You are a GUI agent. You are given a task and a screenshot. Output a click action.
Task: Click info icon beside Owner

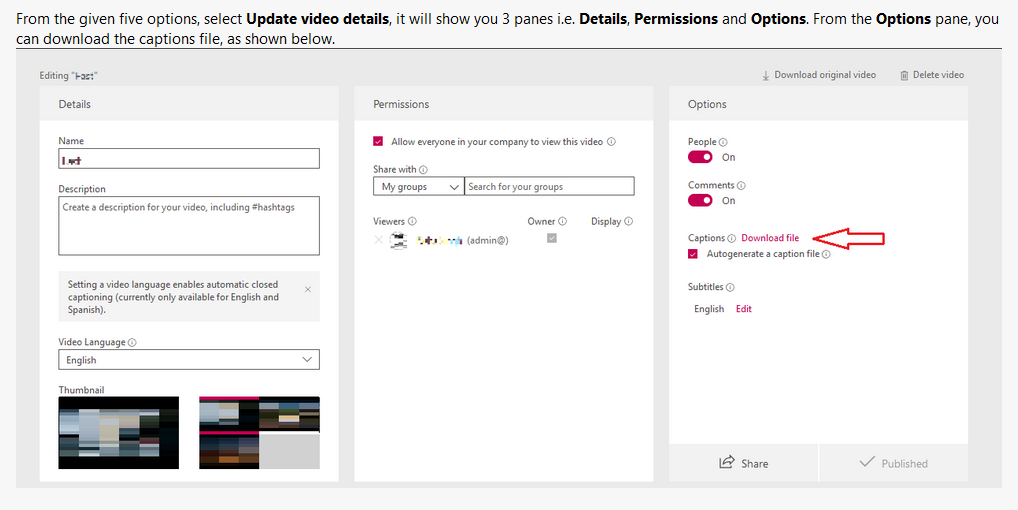[x=562, y=221]
